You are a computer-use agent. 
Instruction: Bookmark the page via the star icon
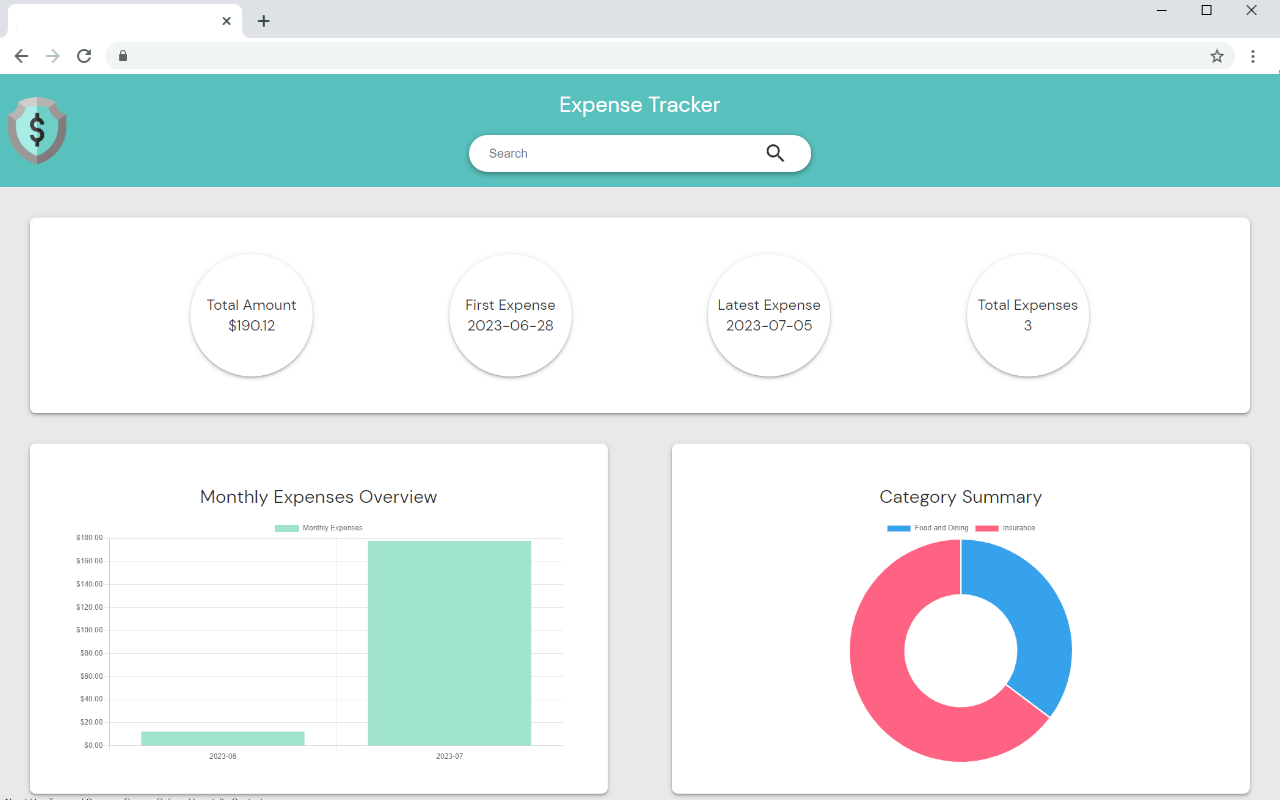[1217, 57]
